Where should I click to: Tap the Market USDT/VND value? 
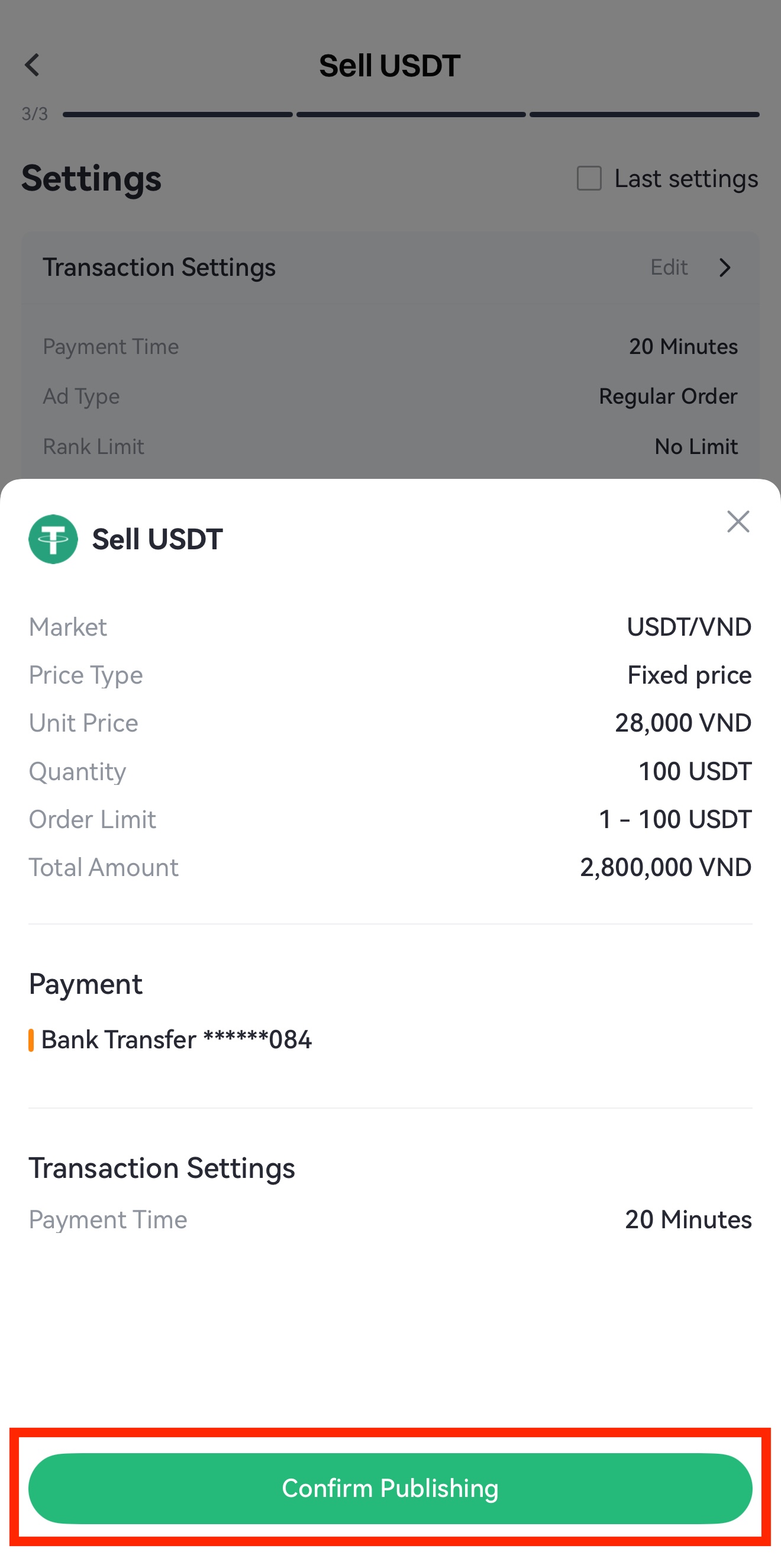pyautogui.click(x=689, y=627)
